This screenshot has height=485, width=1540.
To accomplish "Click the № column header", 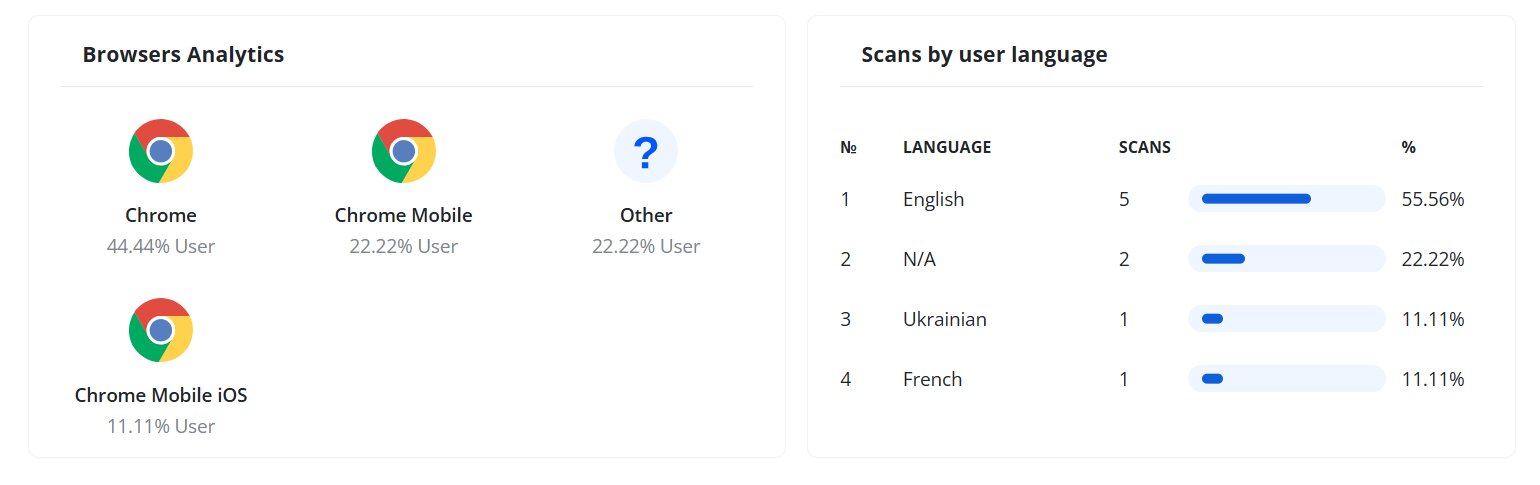I will 849,147.
